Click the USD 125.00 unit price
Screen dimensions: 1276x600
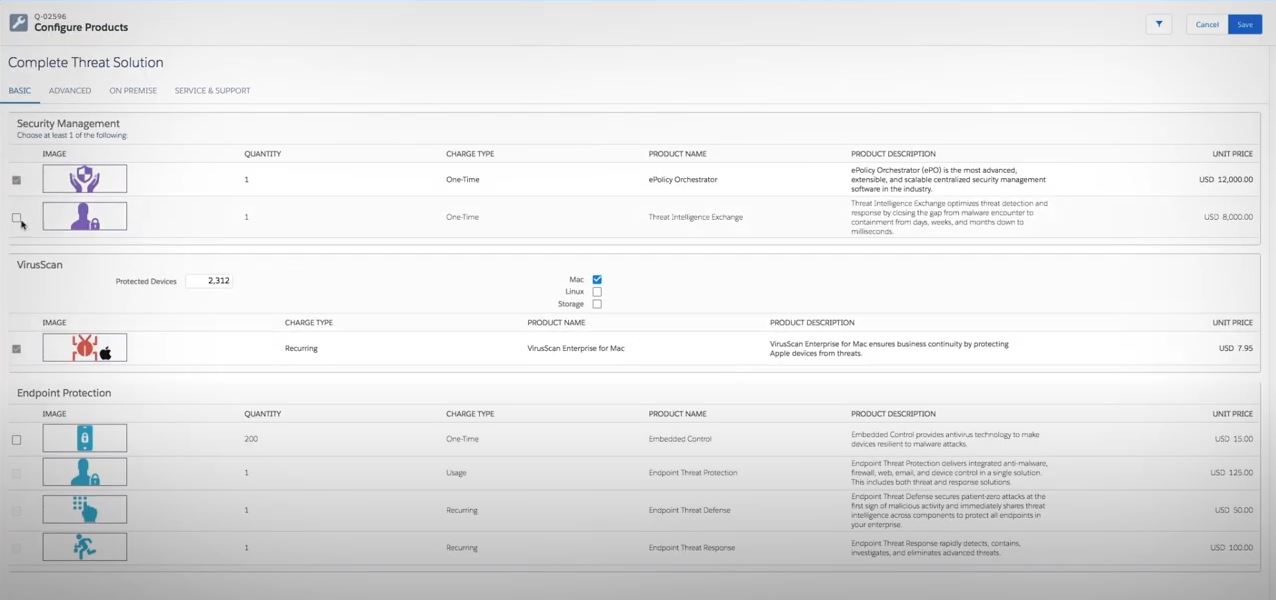pos(1232,473)
